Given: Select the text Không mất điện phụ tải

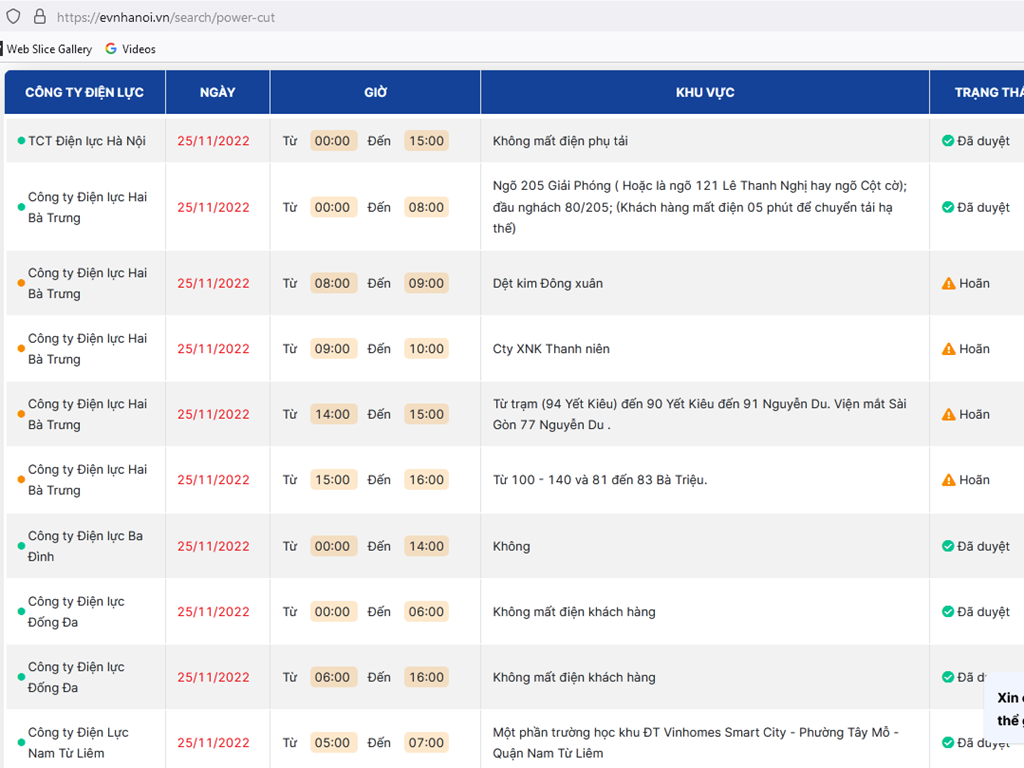Looking at the screenshot, I should point(560,141).
